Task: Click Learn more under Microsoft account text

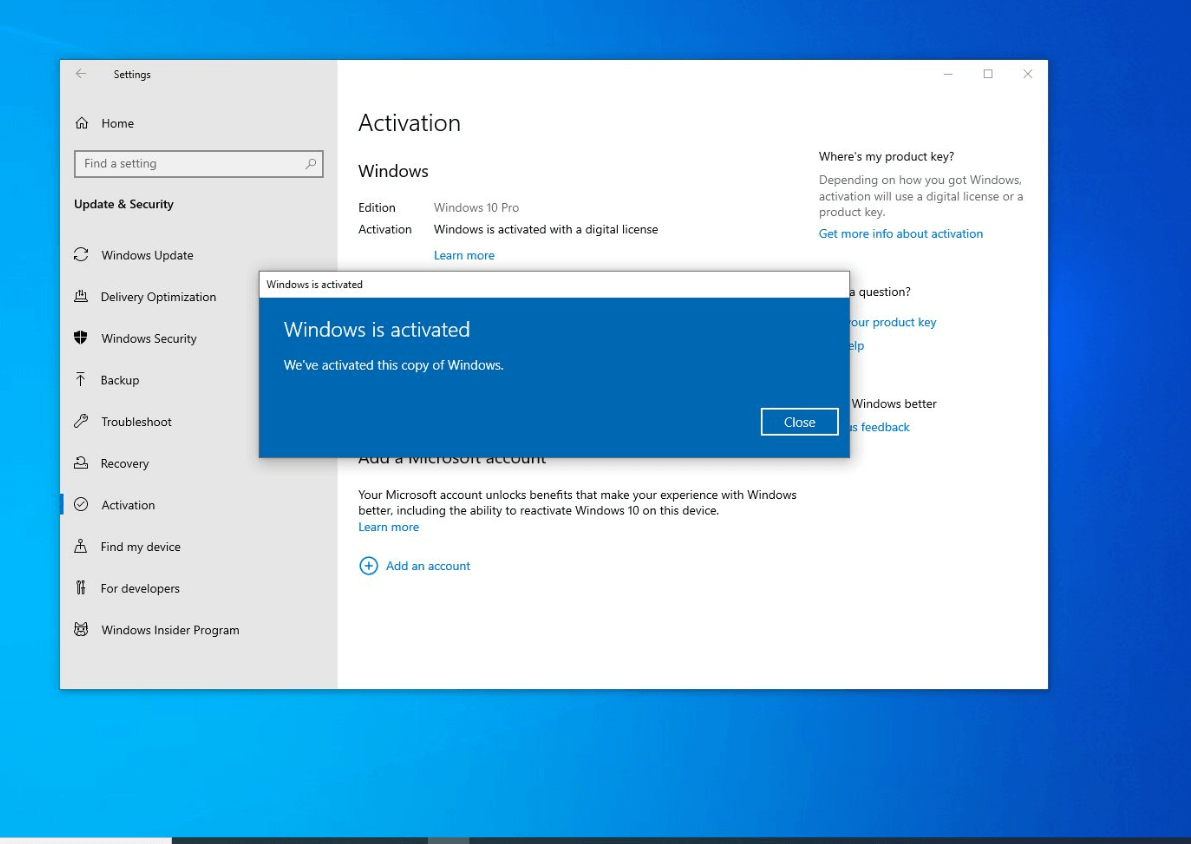Action: coord(389,527)
